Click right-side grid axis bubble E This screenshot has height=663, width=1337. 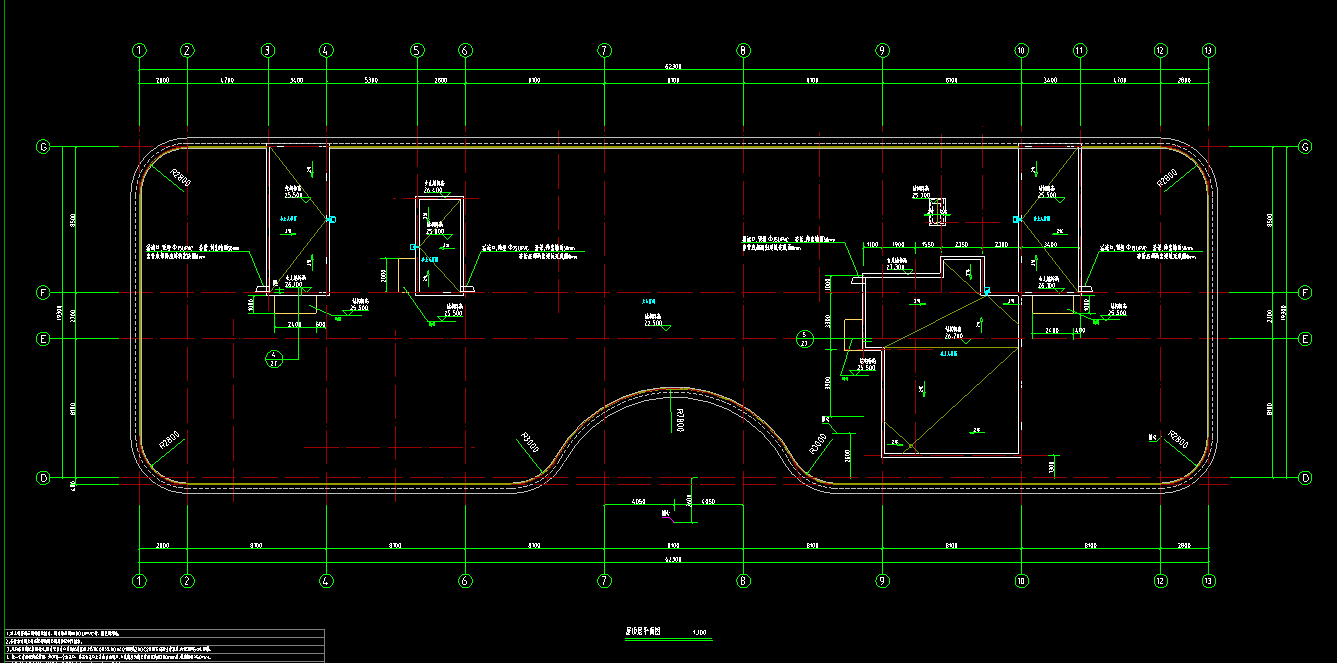[x=1305, y=339]
